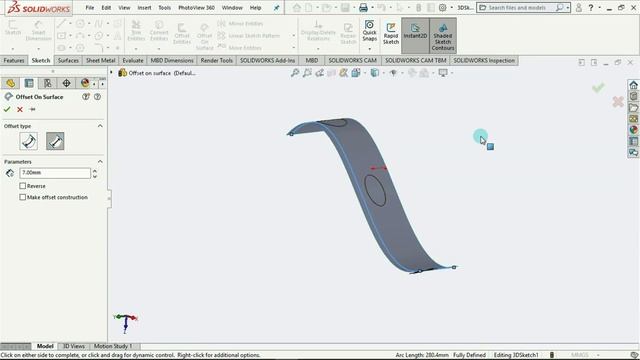
Task: Click the user login icon
Action: coord(578,8)
